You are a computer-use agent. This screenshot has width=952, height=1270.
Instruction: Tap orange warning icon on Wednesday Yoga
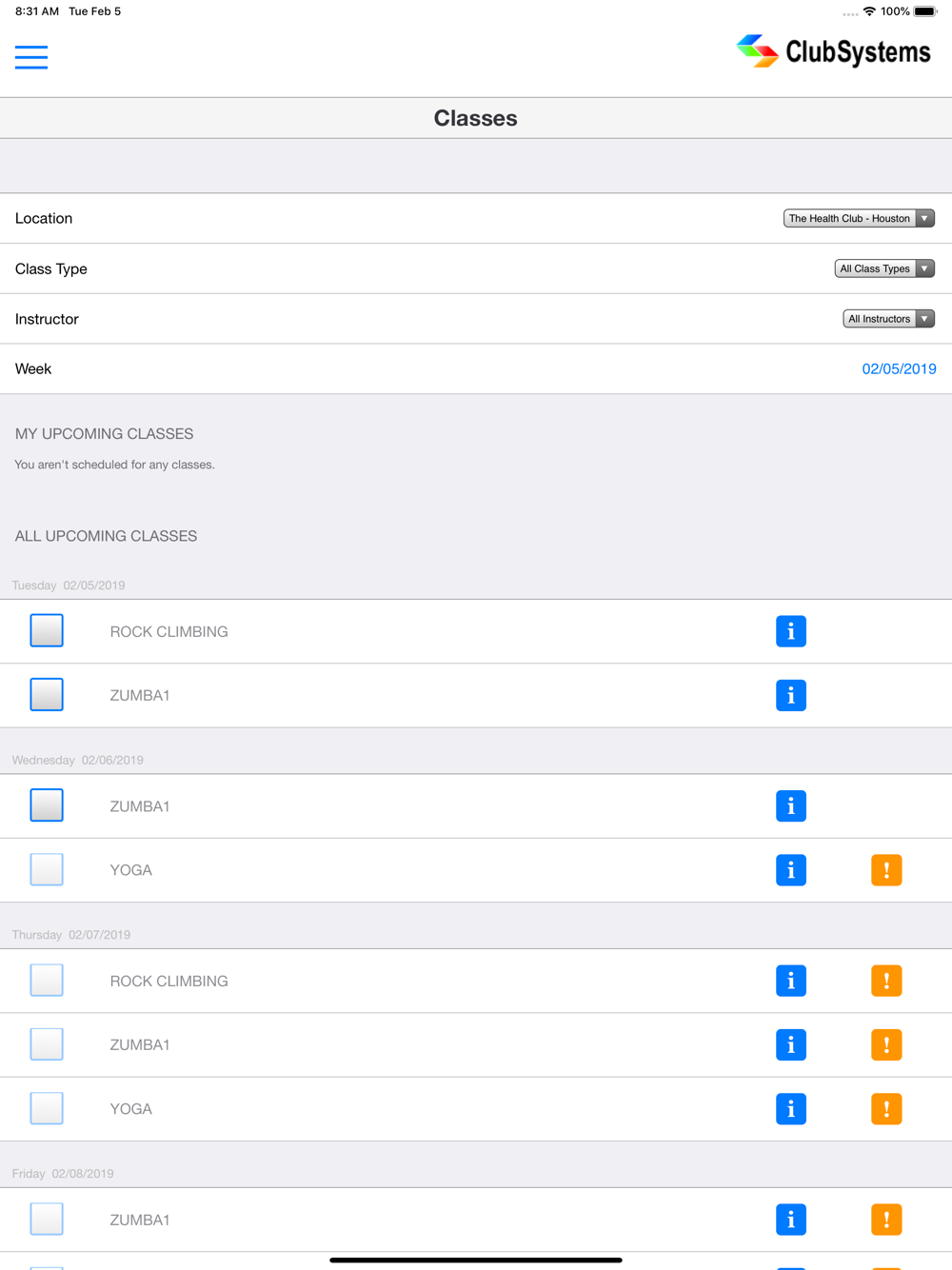[886, 870]
